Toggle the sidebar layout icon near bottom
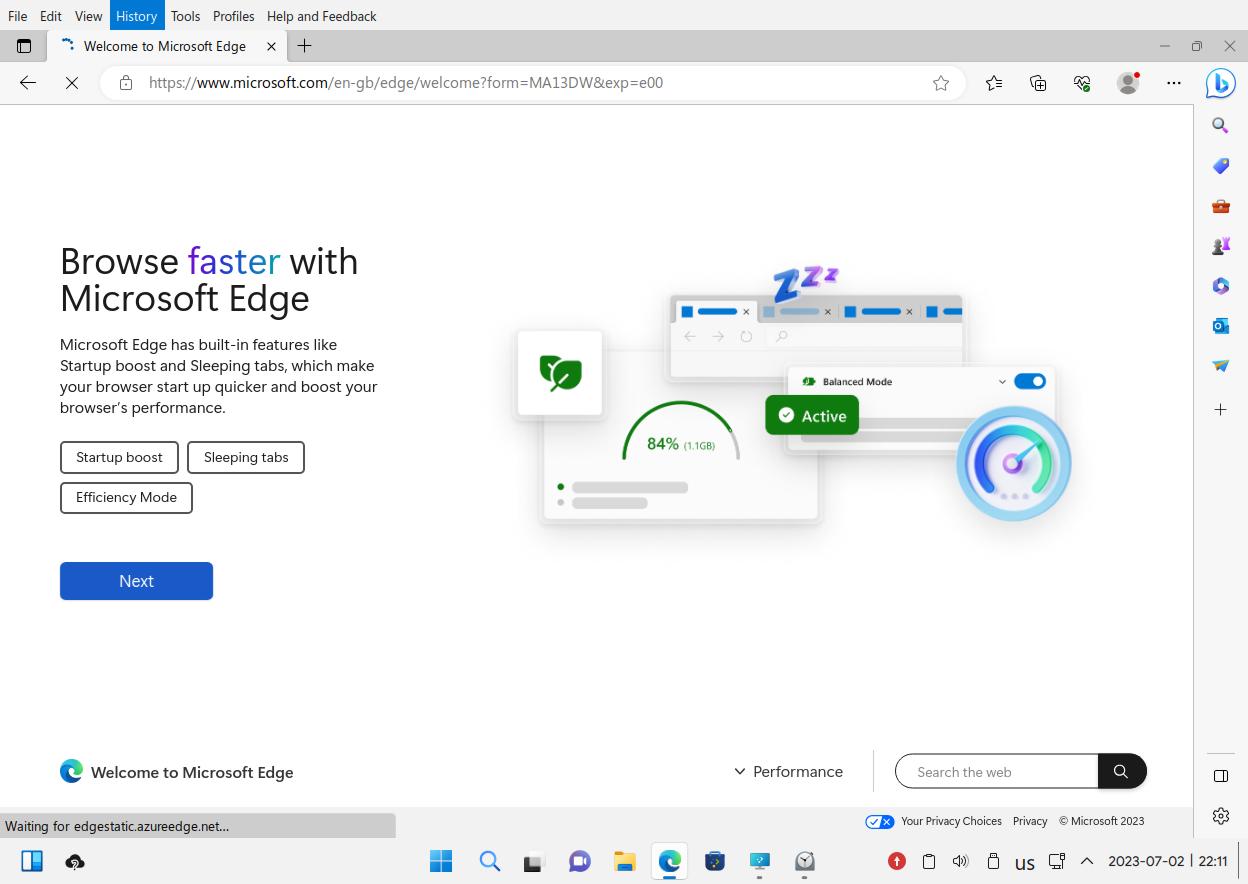Screen dimensions: 1248x884 coord(1220,776)
